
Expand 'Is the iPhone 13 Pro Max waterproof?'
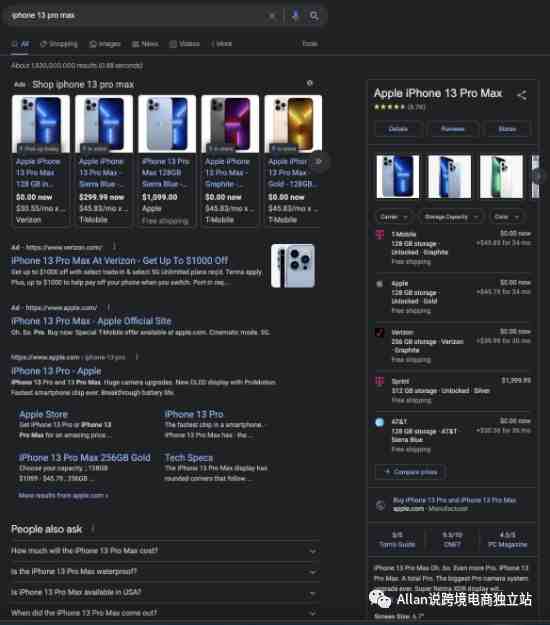164,572
